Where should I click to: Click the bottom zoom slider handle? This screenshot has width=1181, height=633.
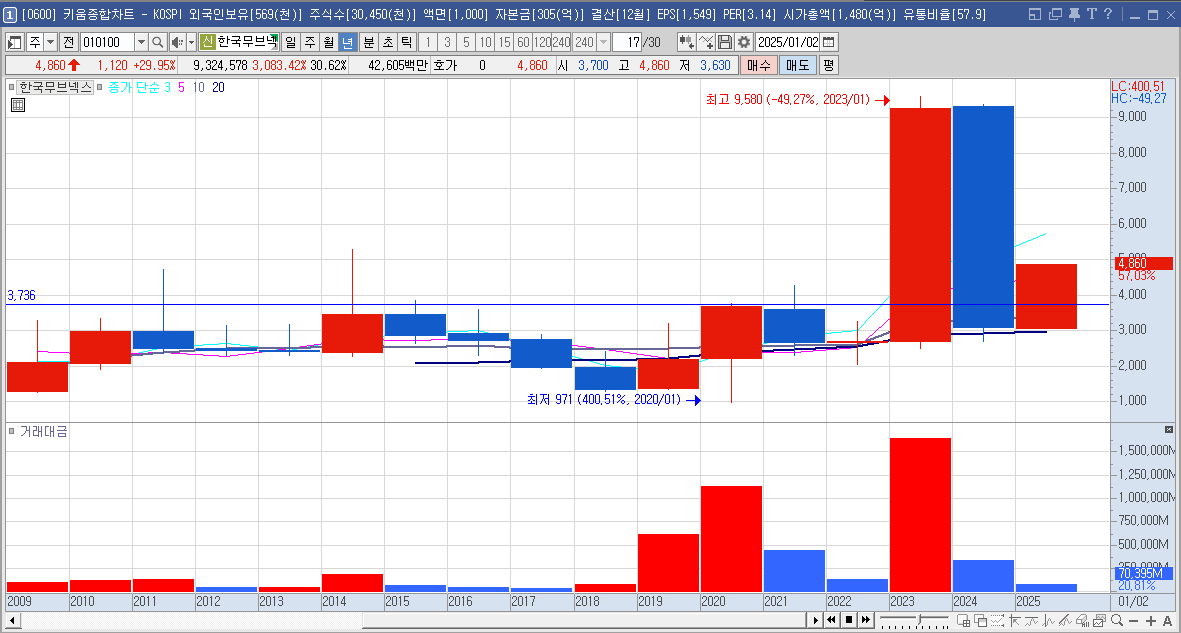tap(920, 620)
